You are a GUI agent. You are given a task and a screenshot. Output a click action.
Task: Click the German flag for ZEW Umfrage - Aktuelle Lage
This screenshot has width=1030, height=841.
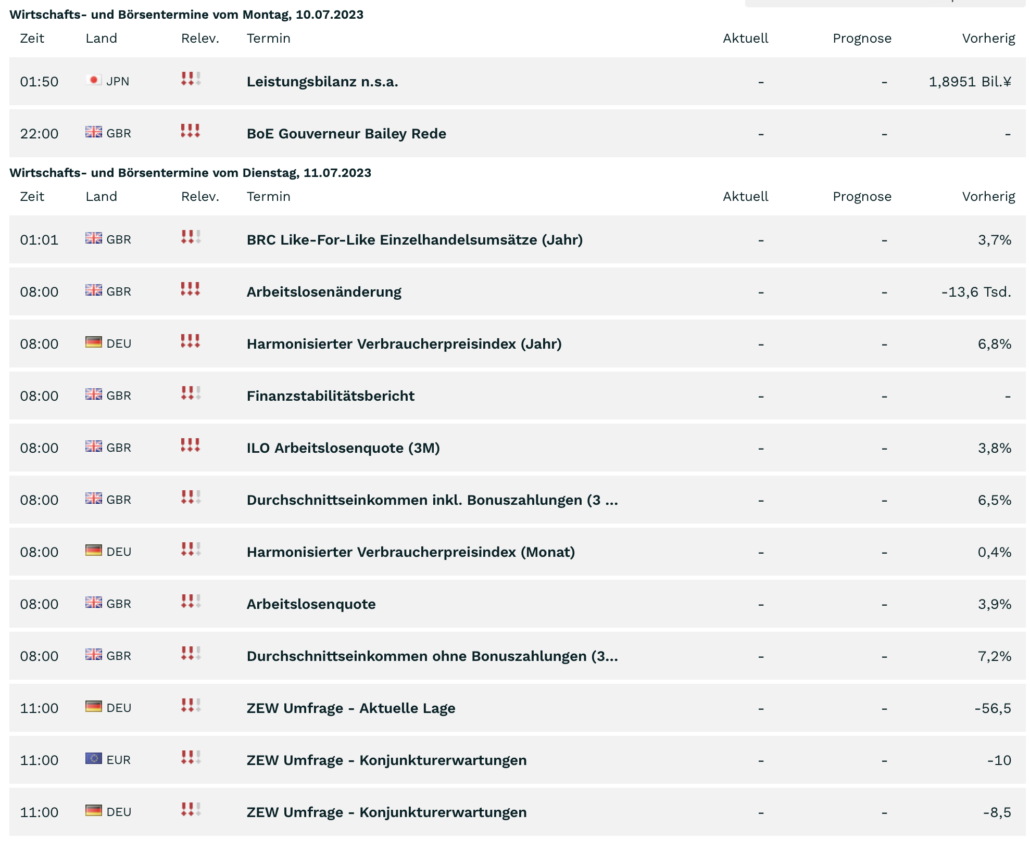93,707
